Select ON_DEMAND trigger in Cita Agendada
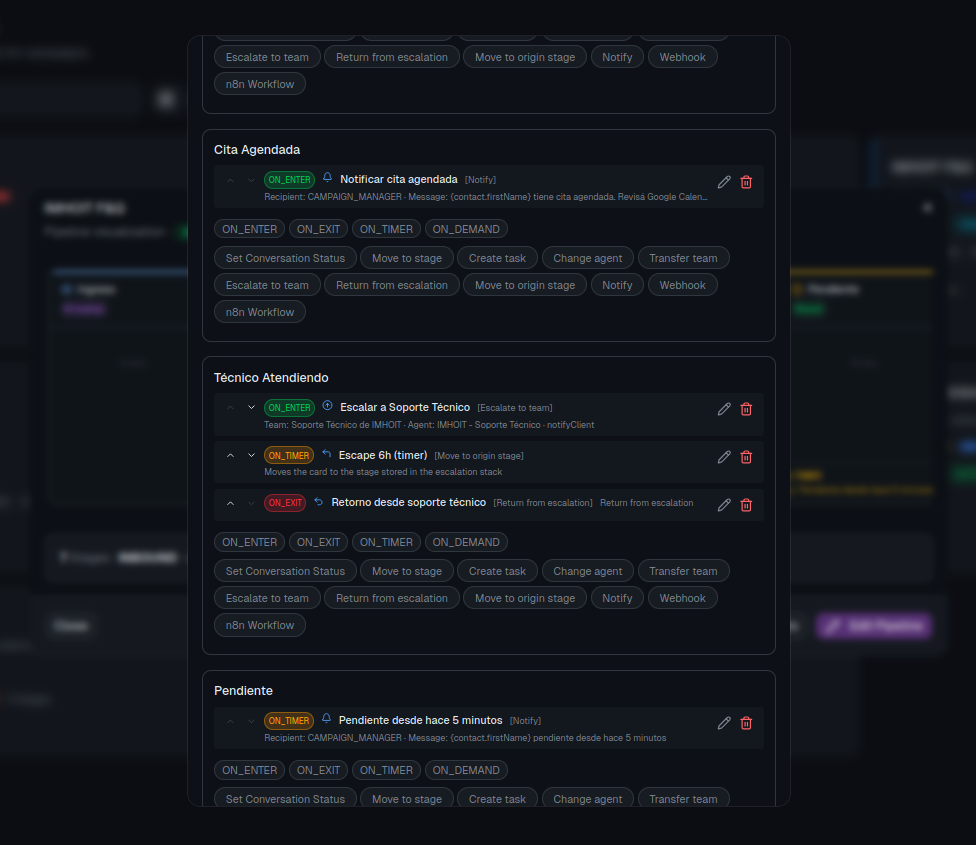This screenshot has height=845, width=976. [466, 229]
